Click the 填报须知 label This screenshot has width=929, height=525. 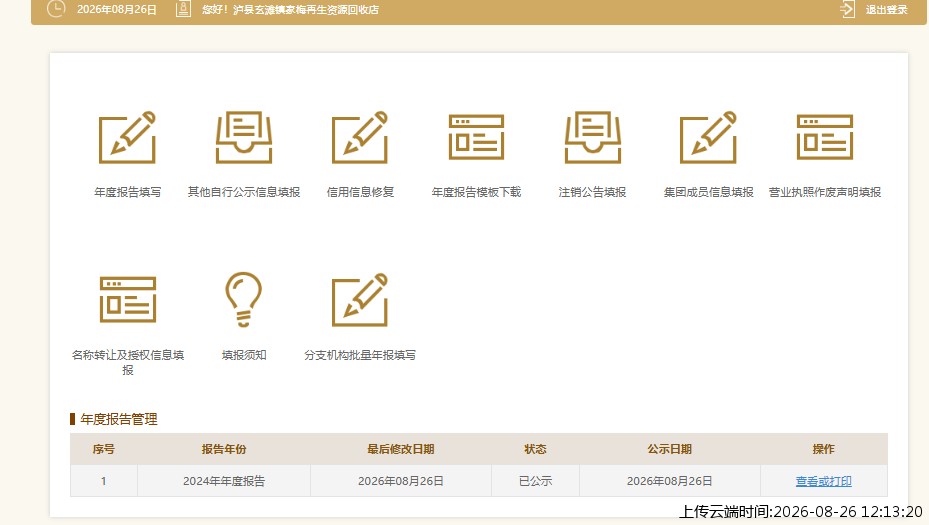point(244,355)
